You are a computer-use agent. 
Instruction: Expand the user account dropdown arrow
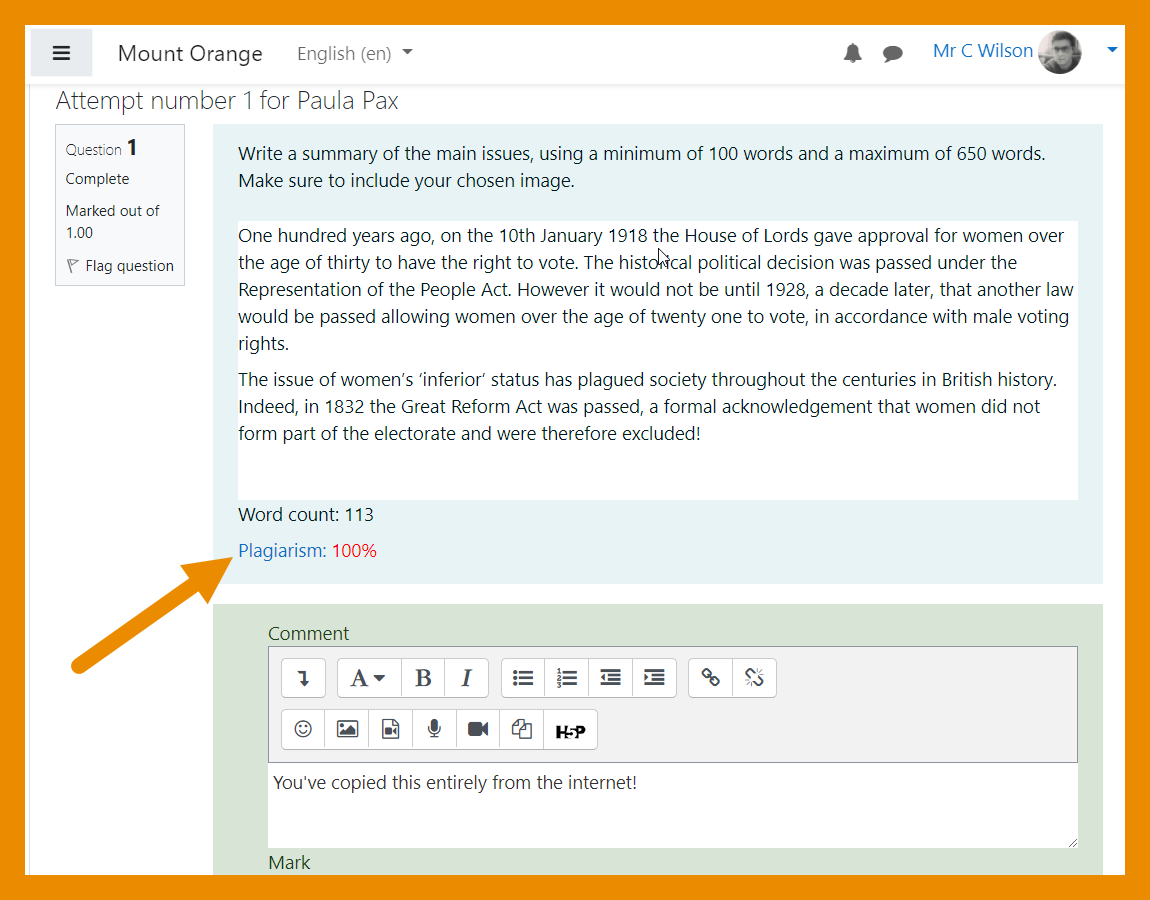(1112, 53)
